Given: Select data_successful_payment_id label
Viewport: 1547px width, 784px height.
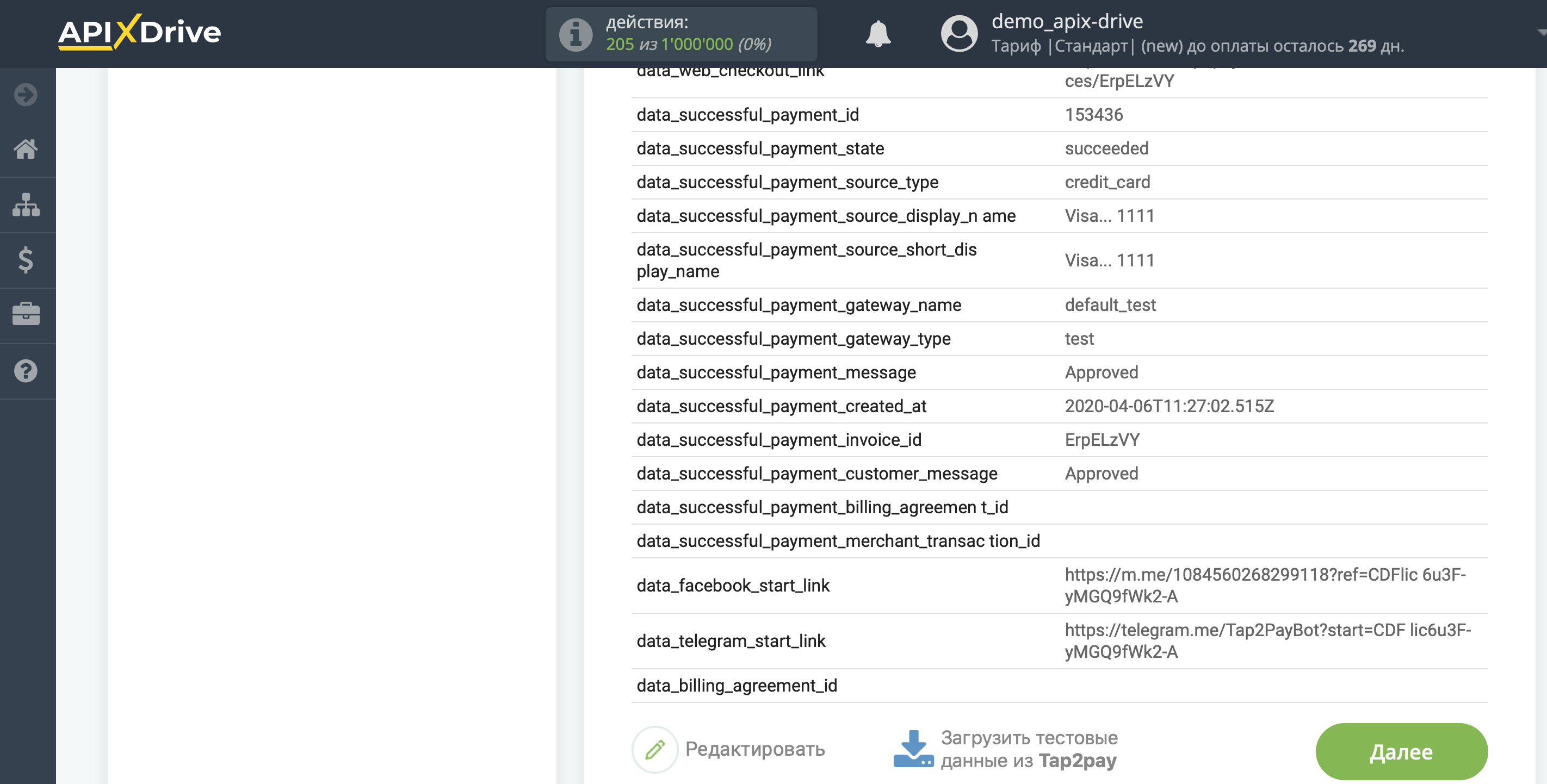Looking at the screenshot, I should [748, 115].
